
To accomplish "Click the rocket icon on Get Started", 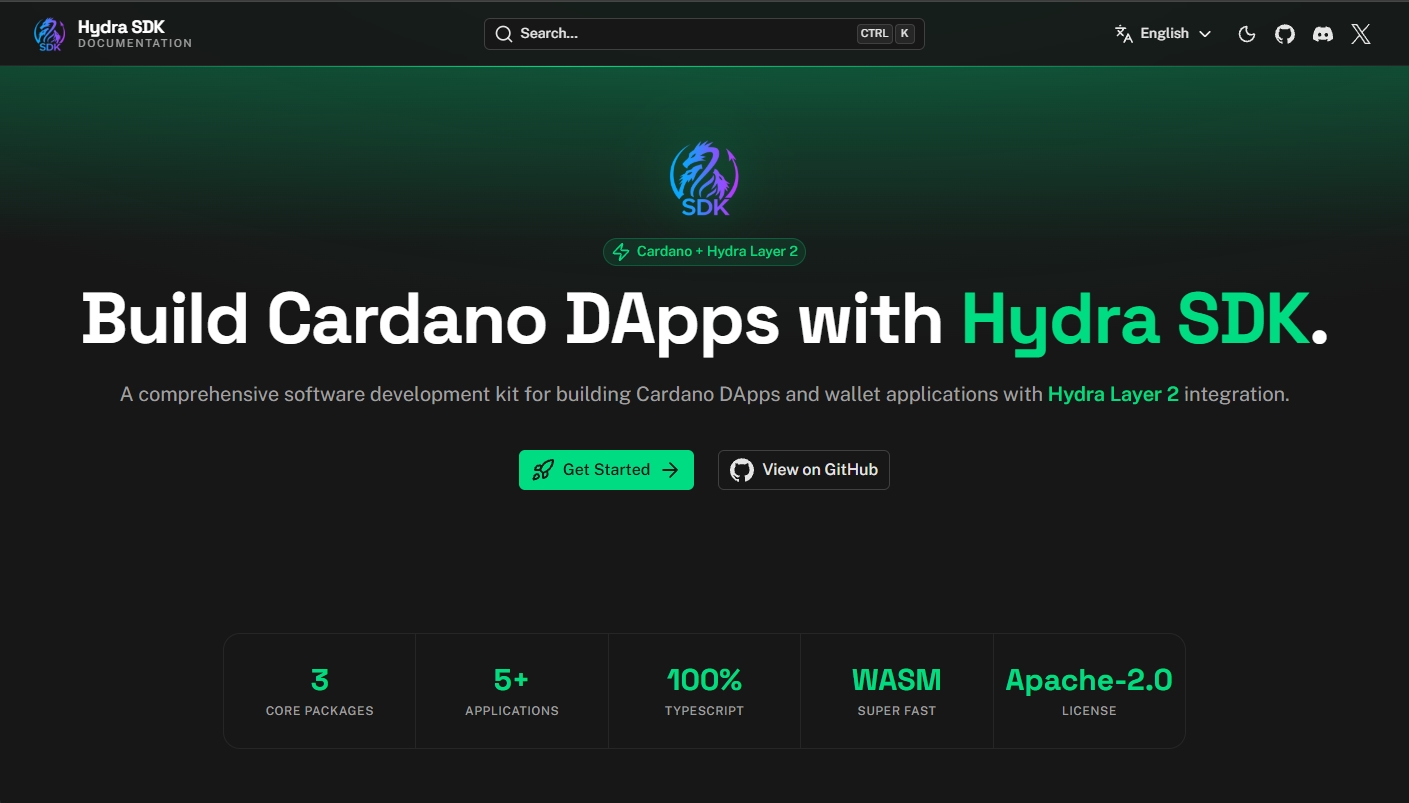I will point(543,470).
